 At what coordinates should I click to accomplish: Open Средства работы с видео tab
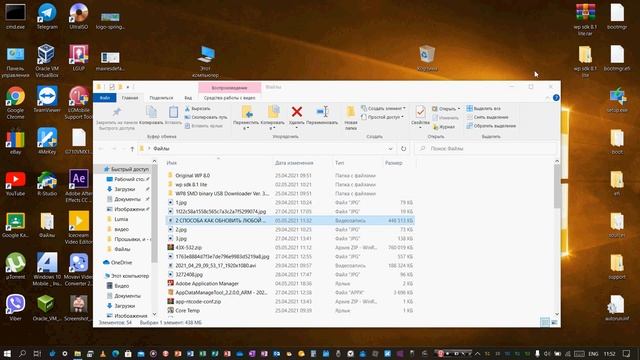click(229, 98)
